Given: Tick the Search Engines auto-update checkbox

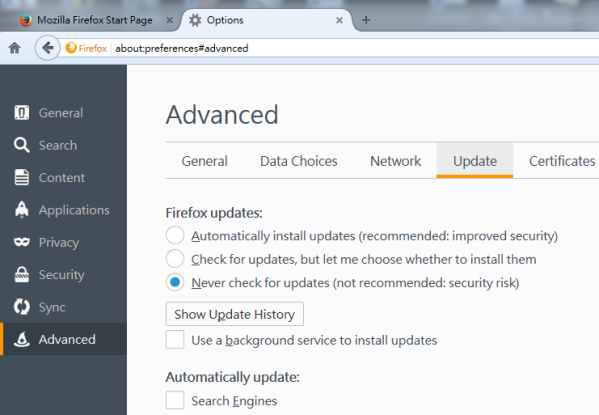Looking at the screenshot, I should click(x=175, y=400).
